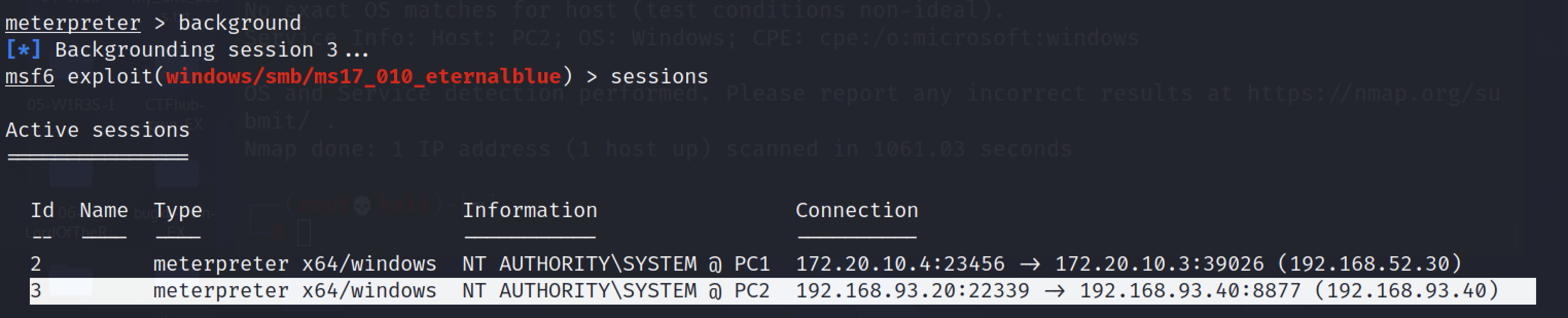Image resolution: width=1568 pixels, height=318 pixels.
Task: Click the highlighted session Id 3
Action: coord(36,291)
